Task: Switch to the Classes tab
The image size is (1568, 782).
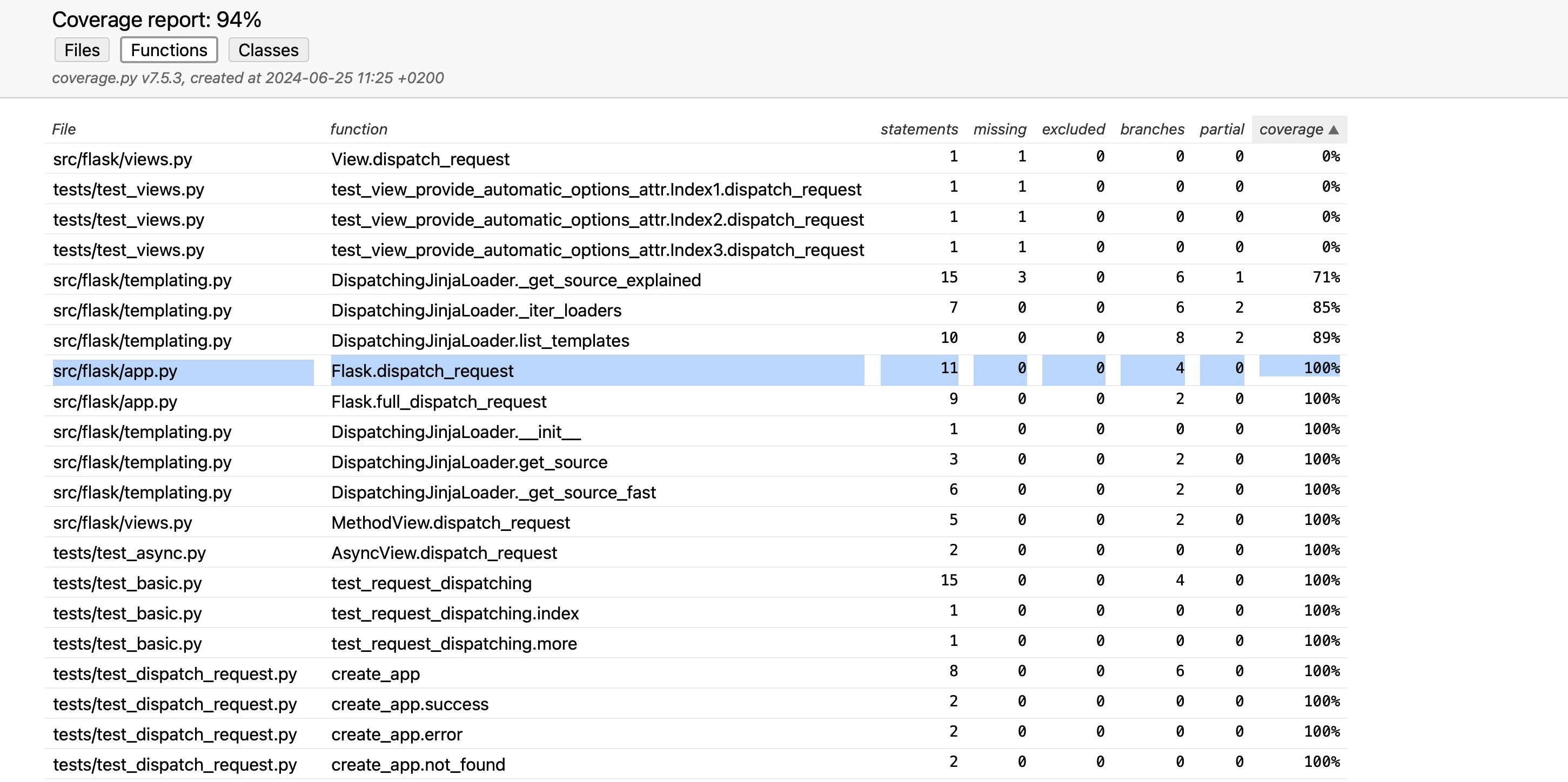Action: (x=269, y=50)
